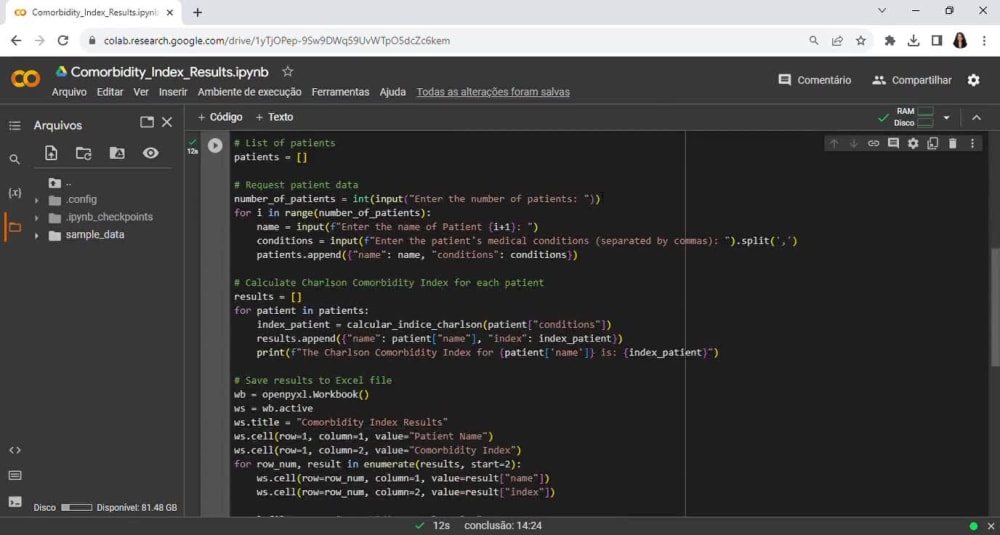The width and height of the screenshot is (1000, 535).
Task: Click 'Todas as alterações foram salvas' link
Action: pyautogui.click(x=493, y=92)
